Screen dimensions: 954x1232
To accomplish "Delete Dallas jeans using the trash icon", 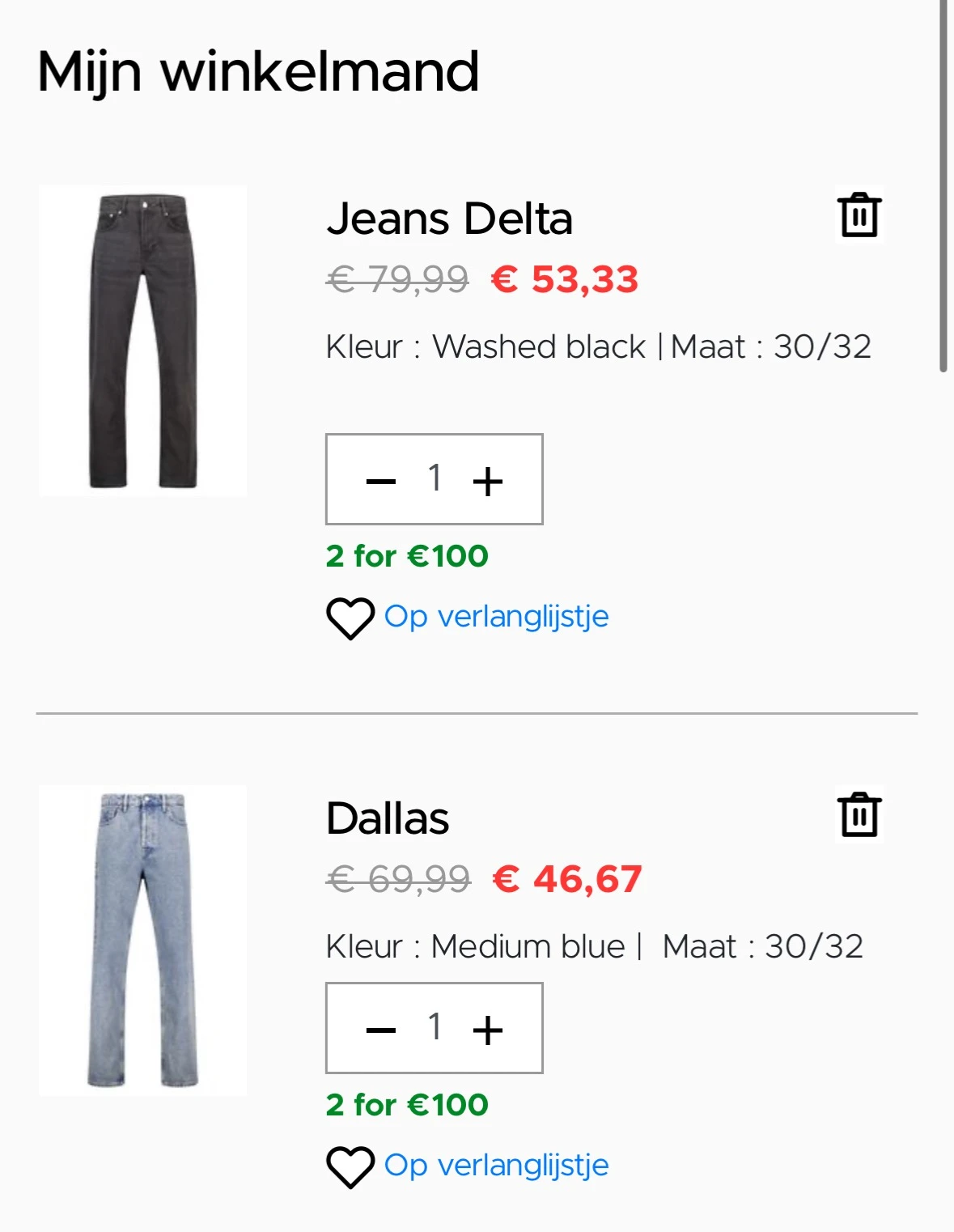I will point(859,814).
